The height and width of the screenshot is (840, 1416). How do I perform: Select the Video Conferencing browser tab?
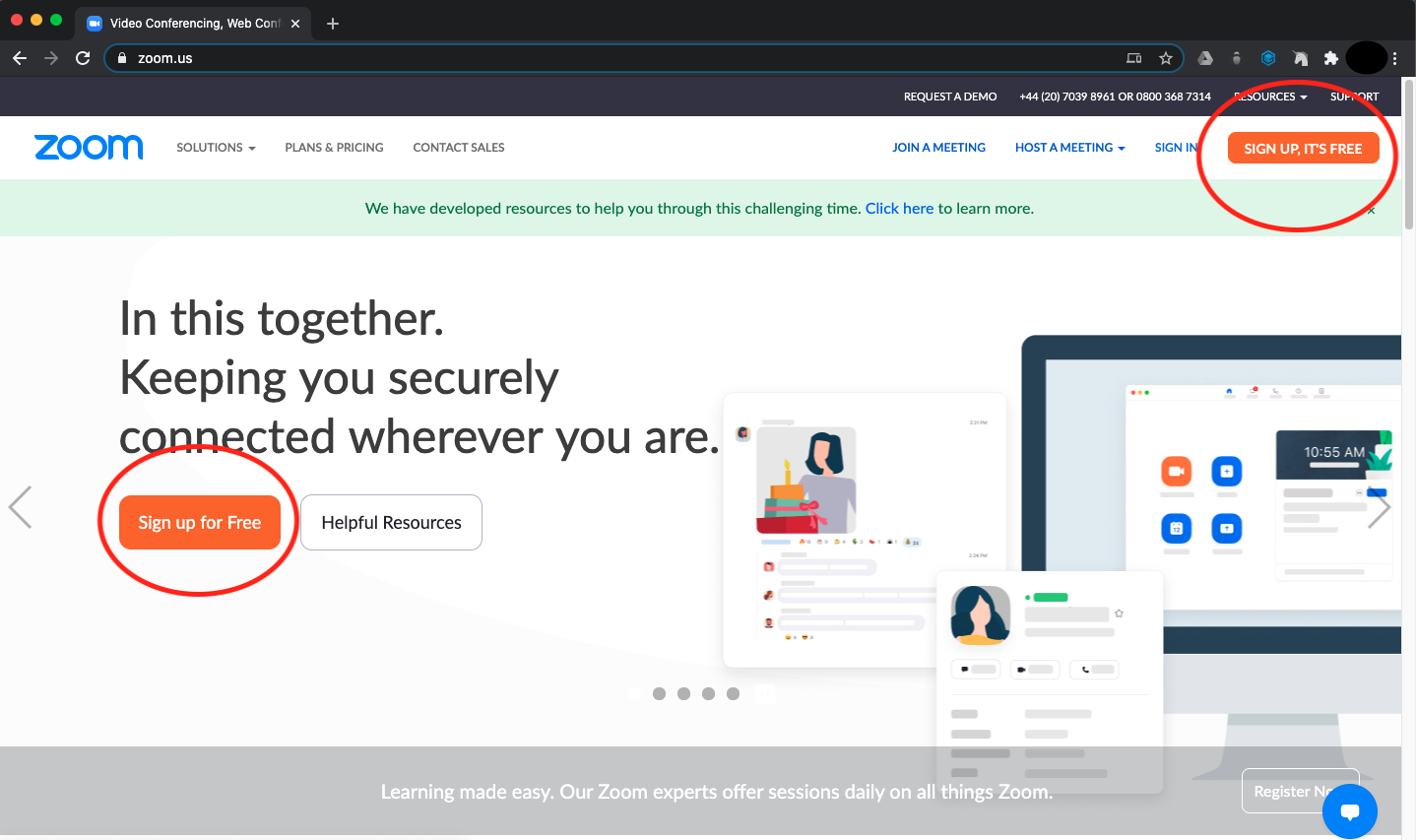tap(194, 23)
